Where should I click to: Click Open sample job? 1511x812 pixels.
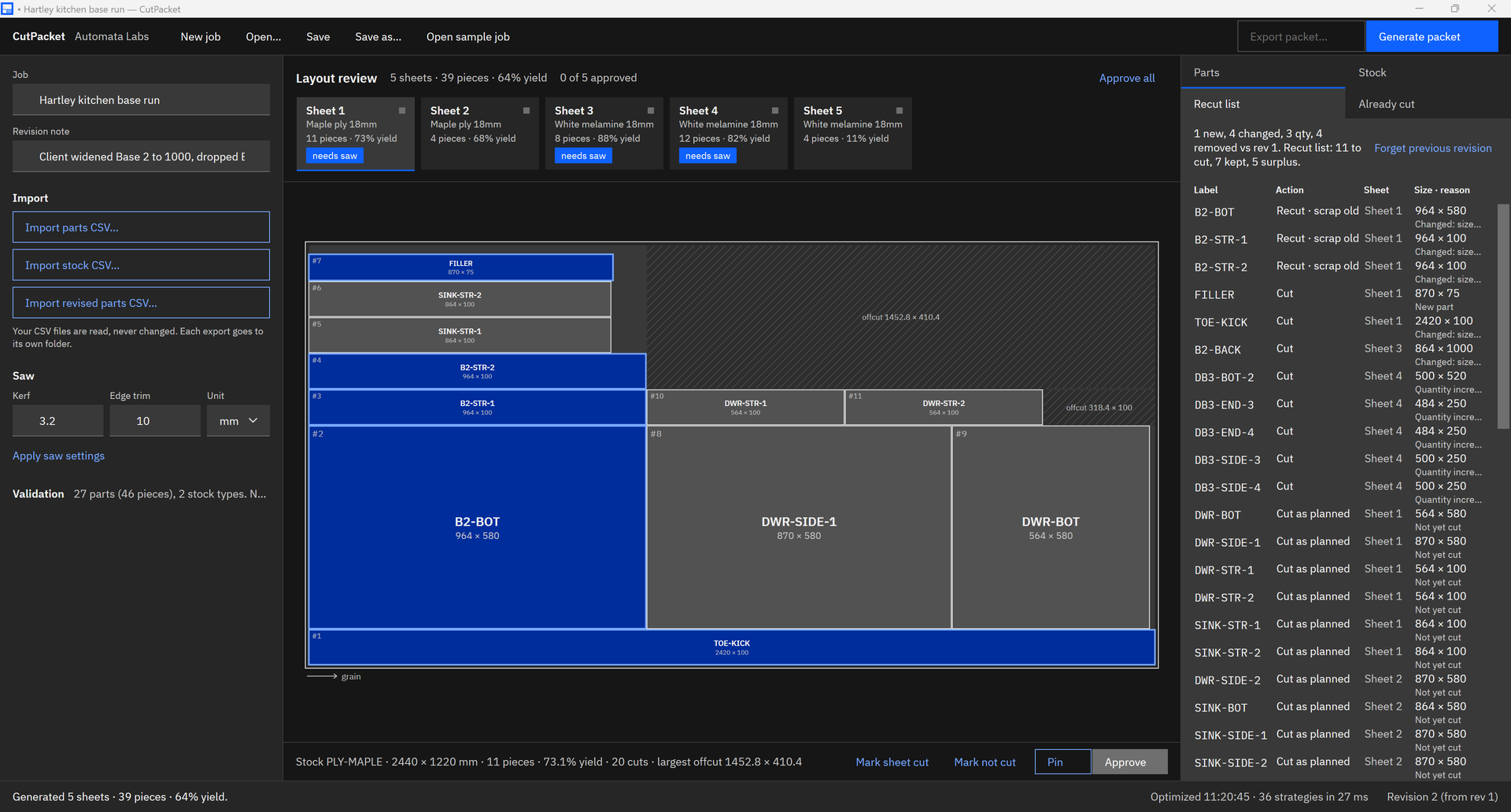(468, 37)
